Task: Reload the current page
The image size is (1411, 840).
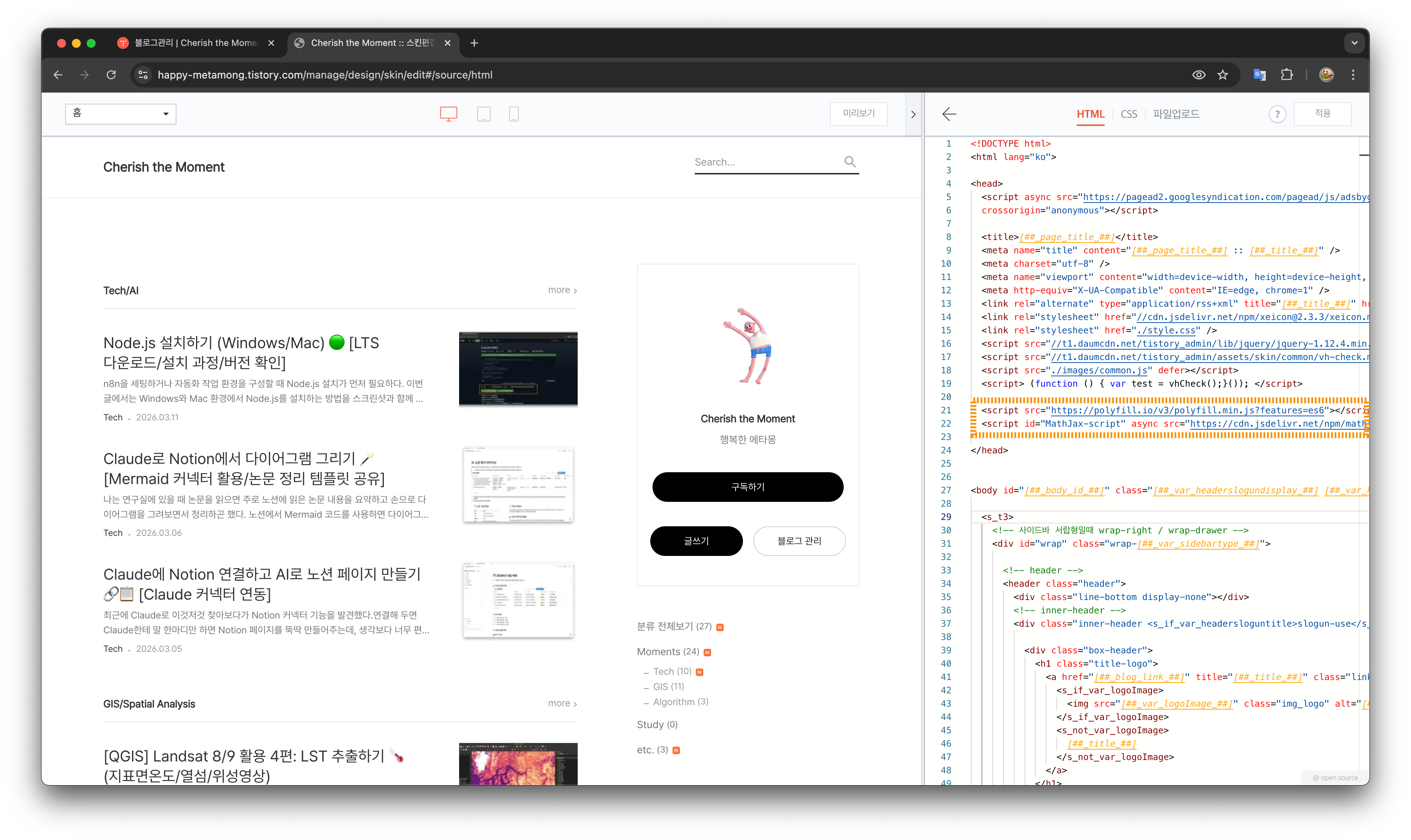Action: click(x=111, y=75)
